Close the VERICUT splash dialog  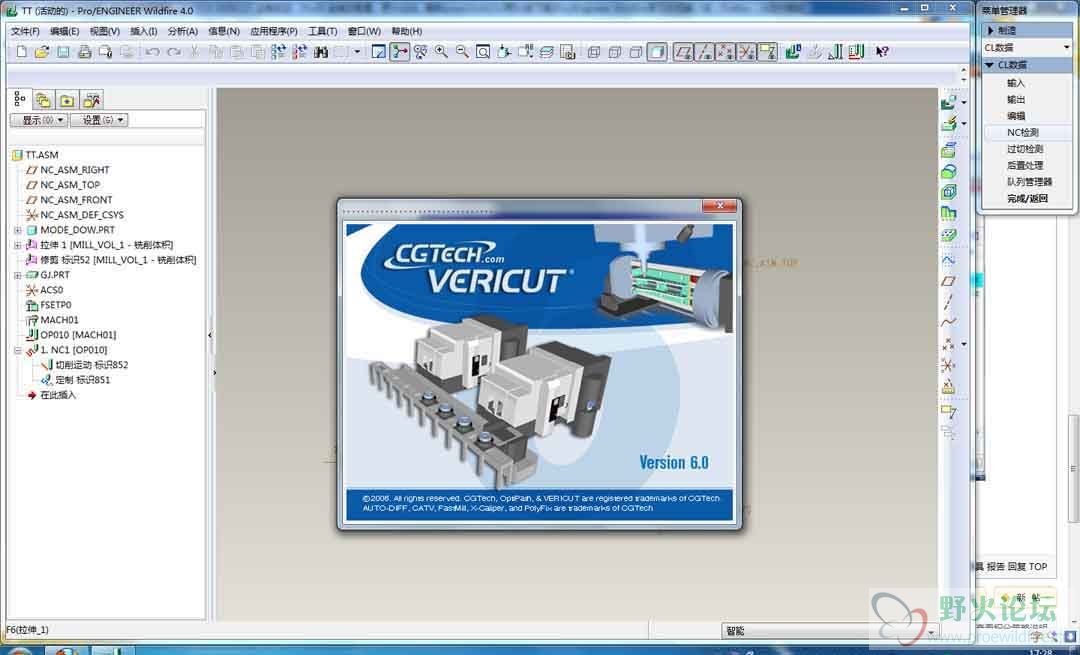(x=720, y=205)
